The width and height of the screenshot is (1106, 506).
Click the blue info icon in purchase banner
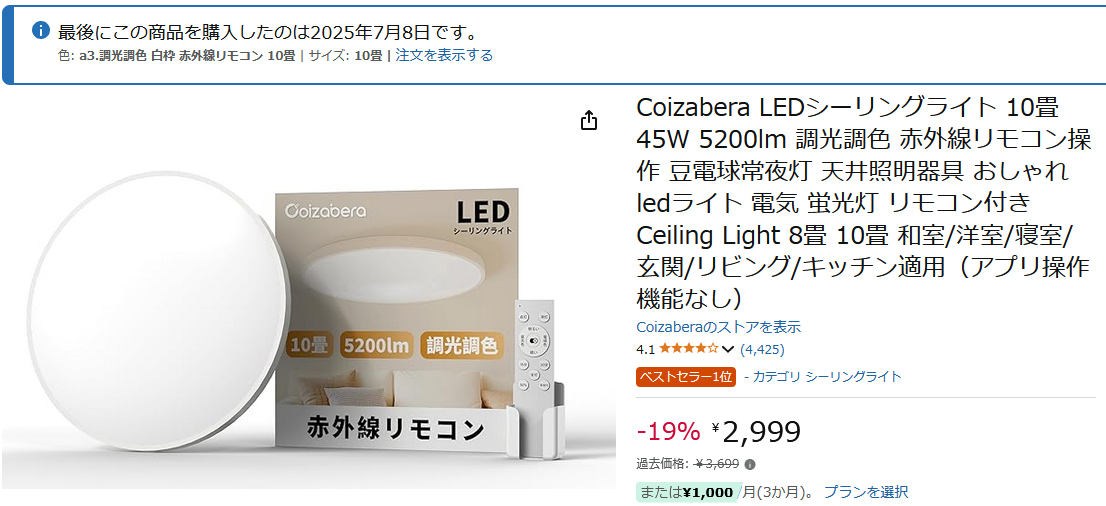(x=42, y=30)
